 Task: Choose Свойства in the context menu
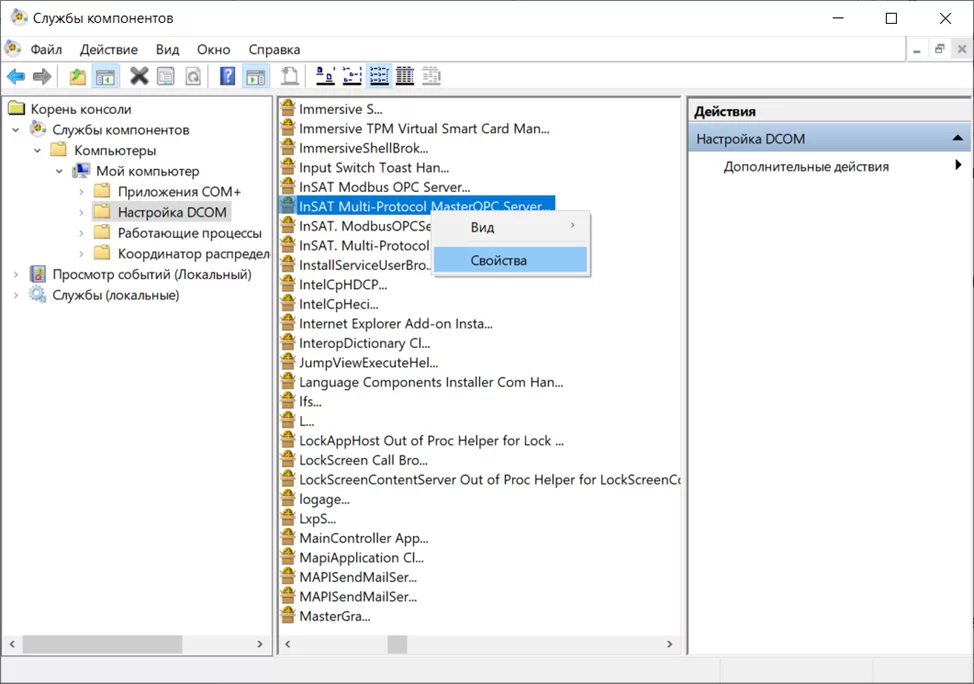point(498,260)
